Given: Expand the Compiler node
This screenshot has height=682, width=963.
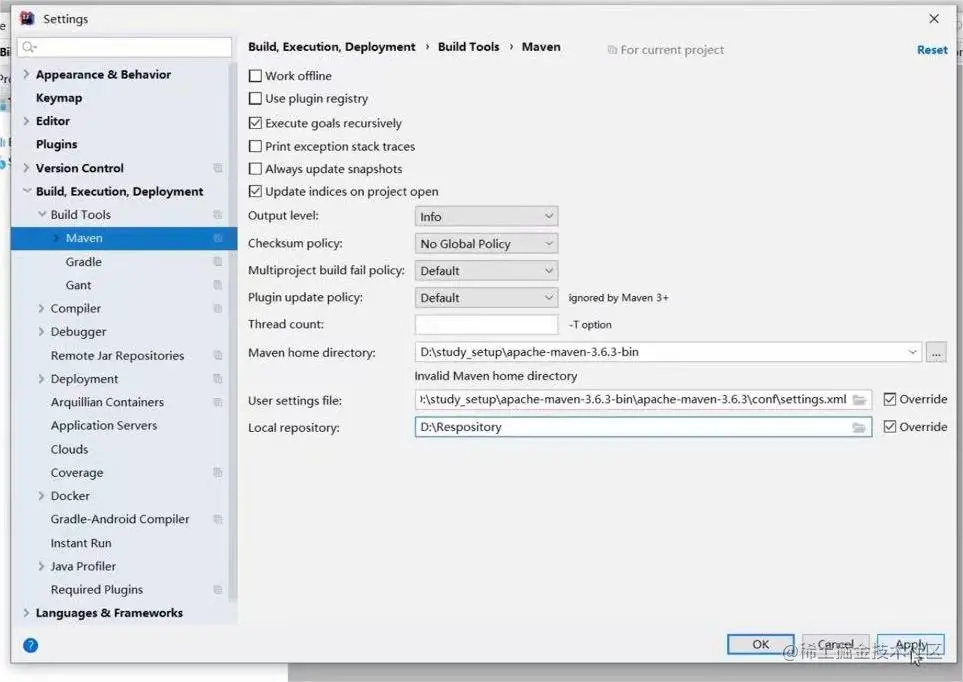Looking at the screenshot, I should click(41, 308).
